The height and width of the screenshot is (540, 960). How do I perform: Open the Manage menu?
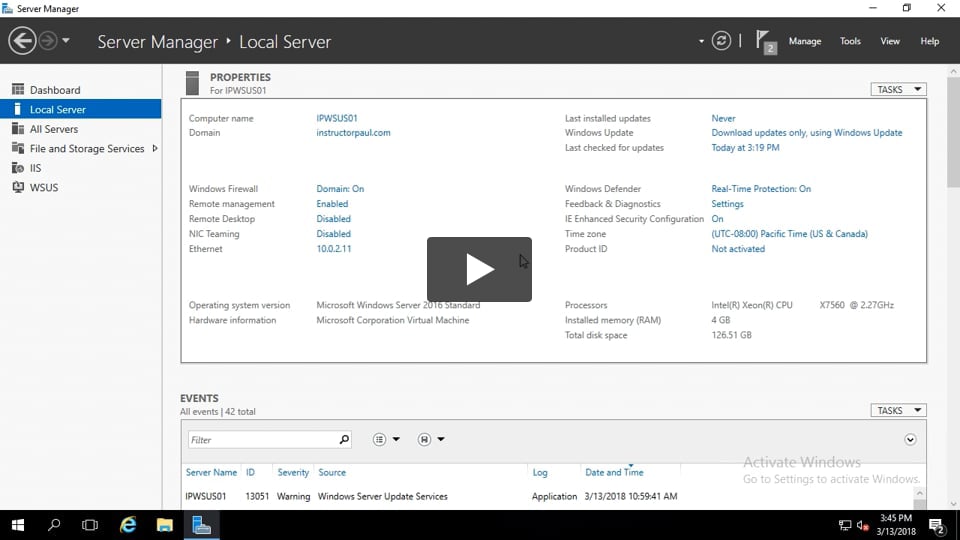pos(804,41)
